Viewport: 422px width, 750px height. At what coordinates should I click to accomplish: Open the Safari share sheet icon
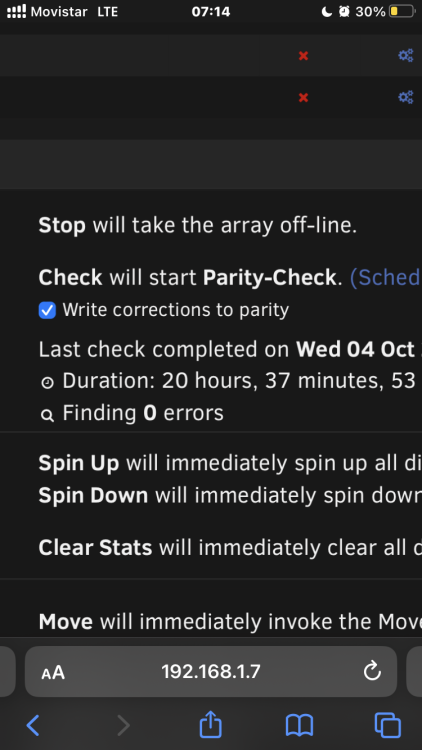[211, 724]
